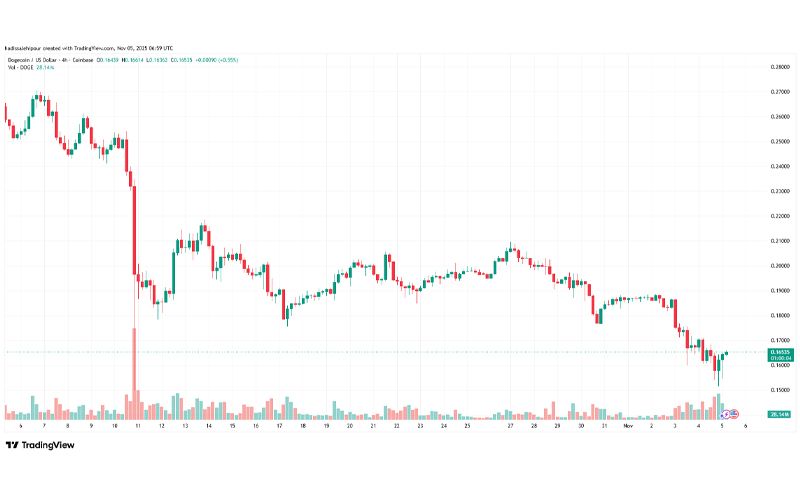The image size is (800, 500).
Task: Click the large red crash candle
Action: pos(134,231)
